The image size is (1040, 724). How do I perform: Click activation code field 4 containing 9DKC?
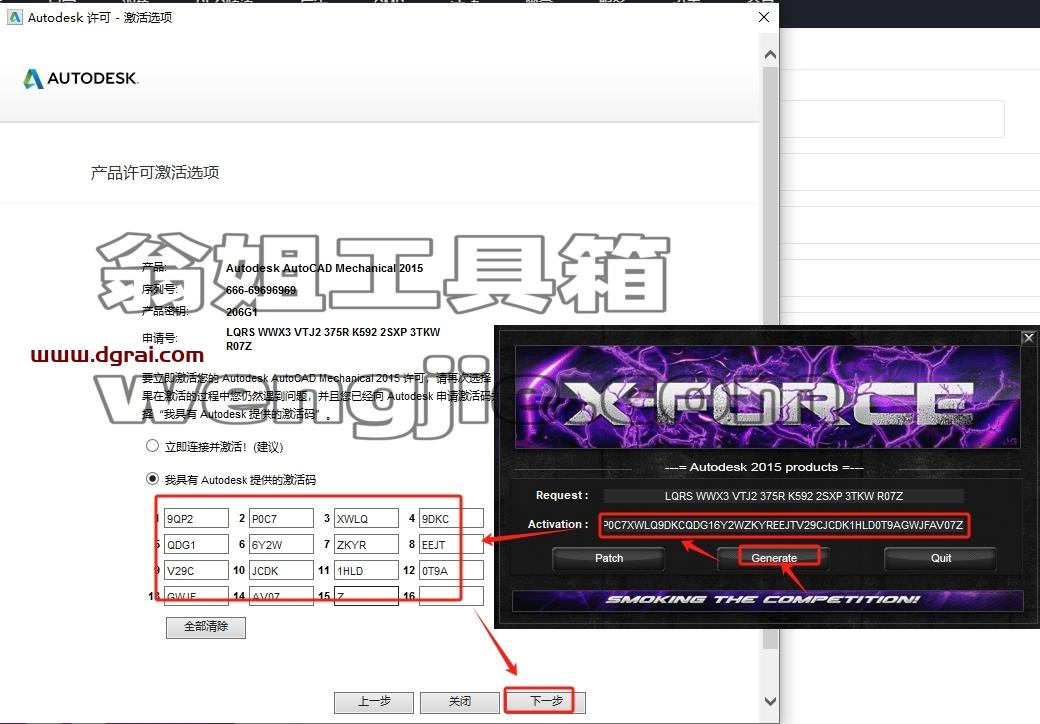(451, 518)
